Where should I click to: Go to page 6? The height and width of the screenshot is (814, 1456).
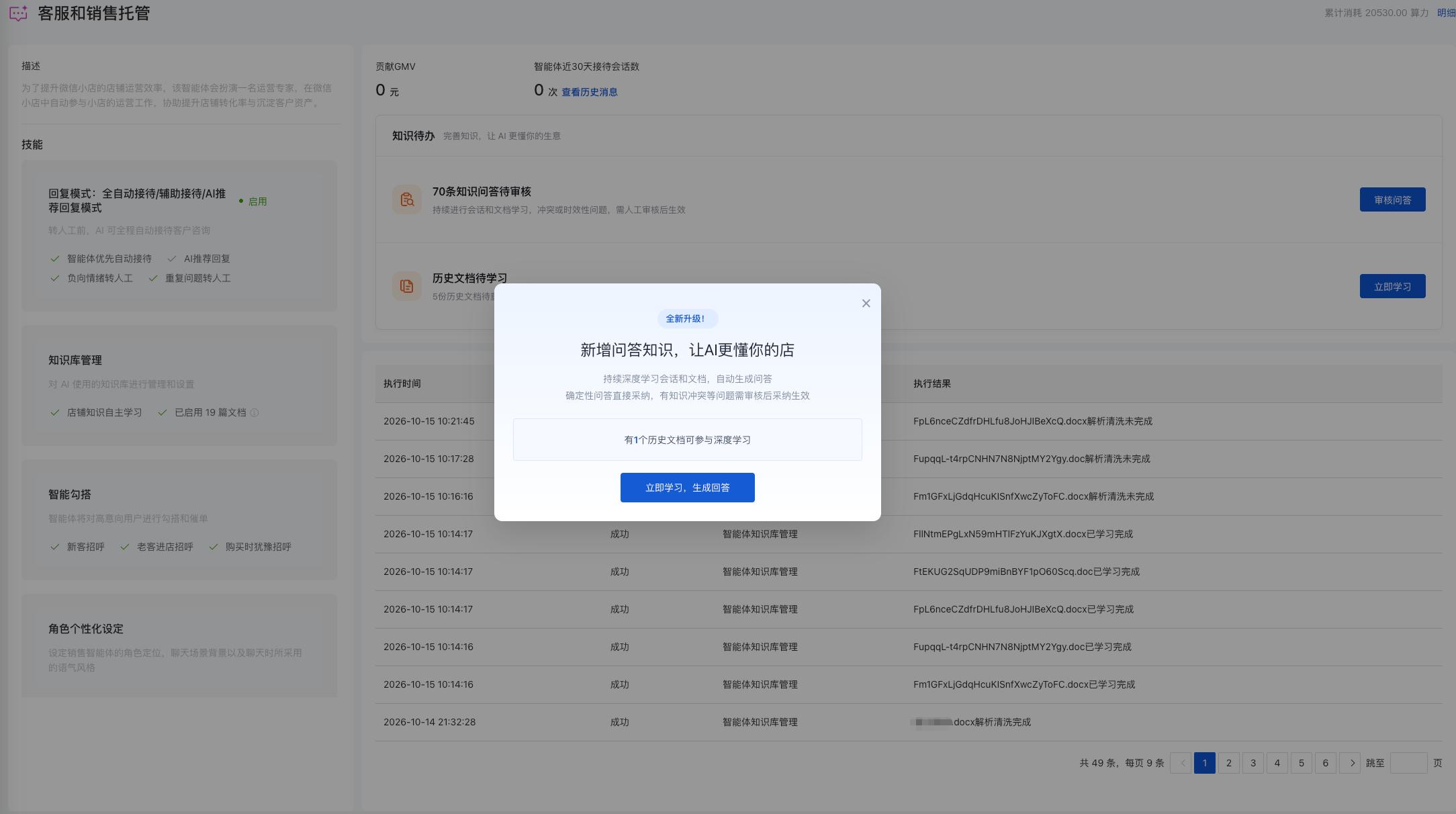click(1325, 763)
